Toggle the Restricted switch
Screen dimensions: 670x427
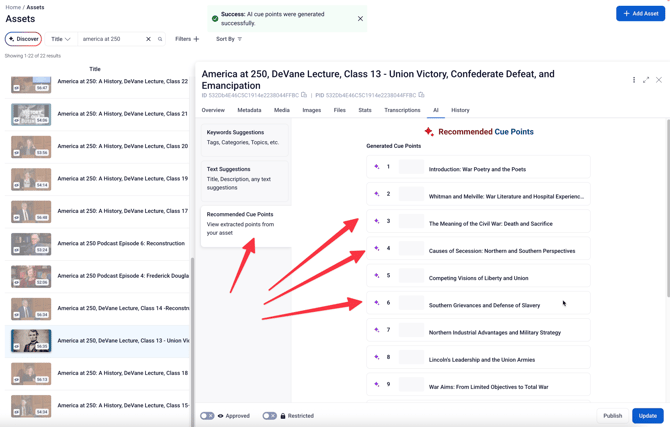[x=270, y=416]
